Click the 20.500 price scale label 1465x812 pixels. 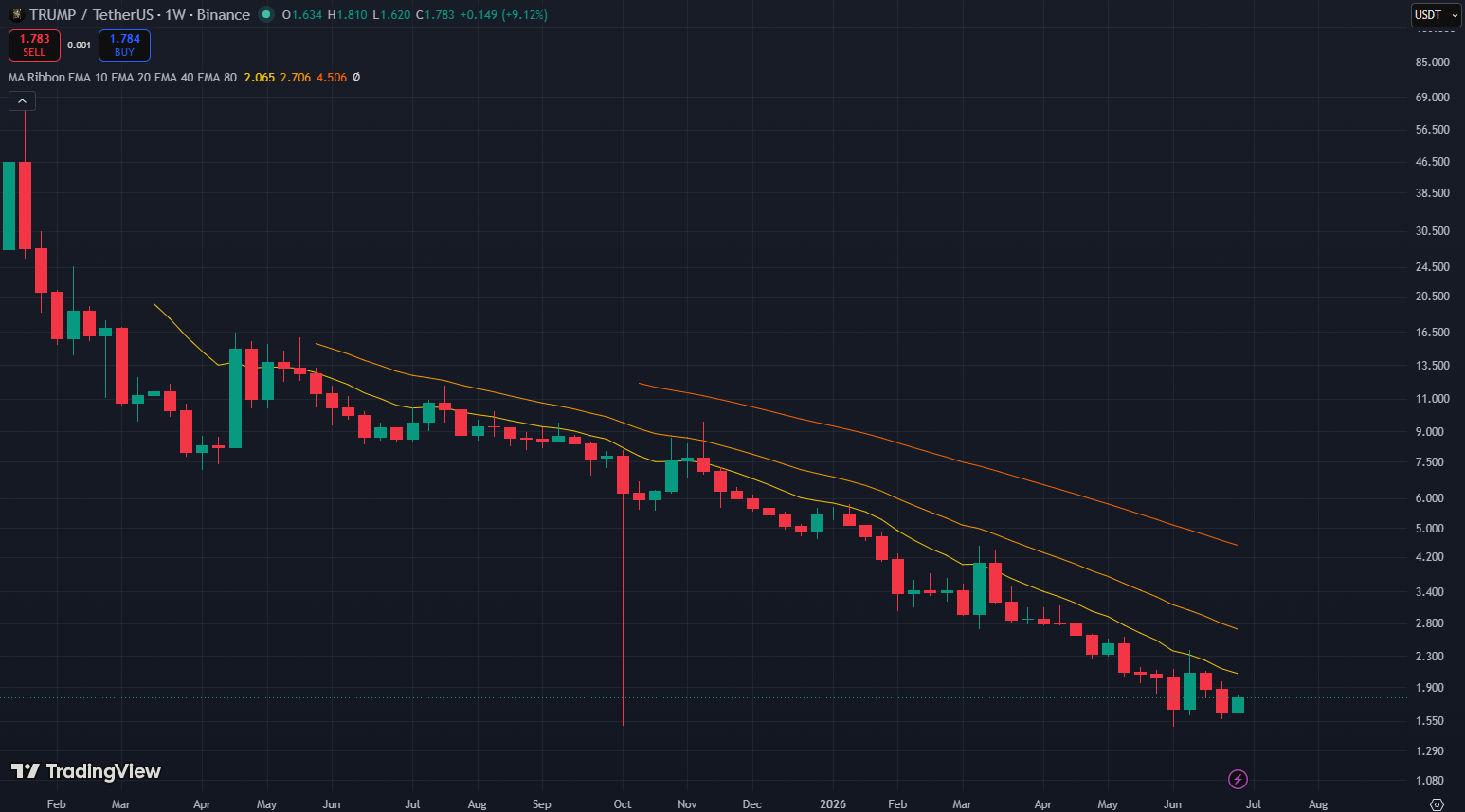coord(1433,297)
